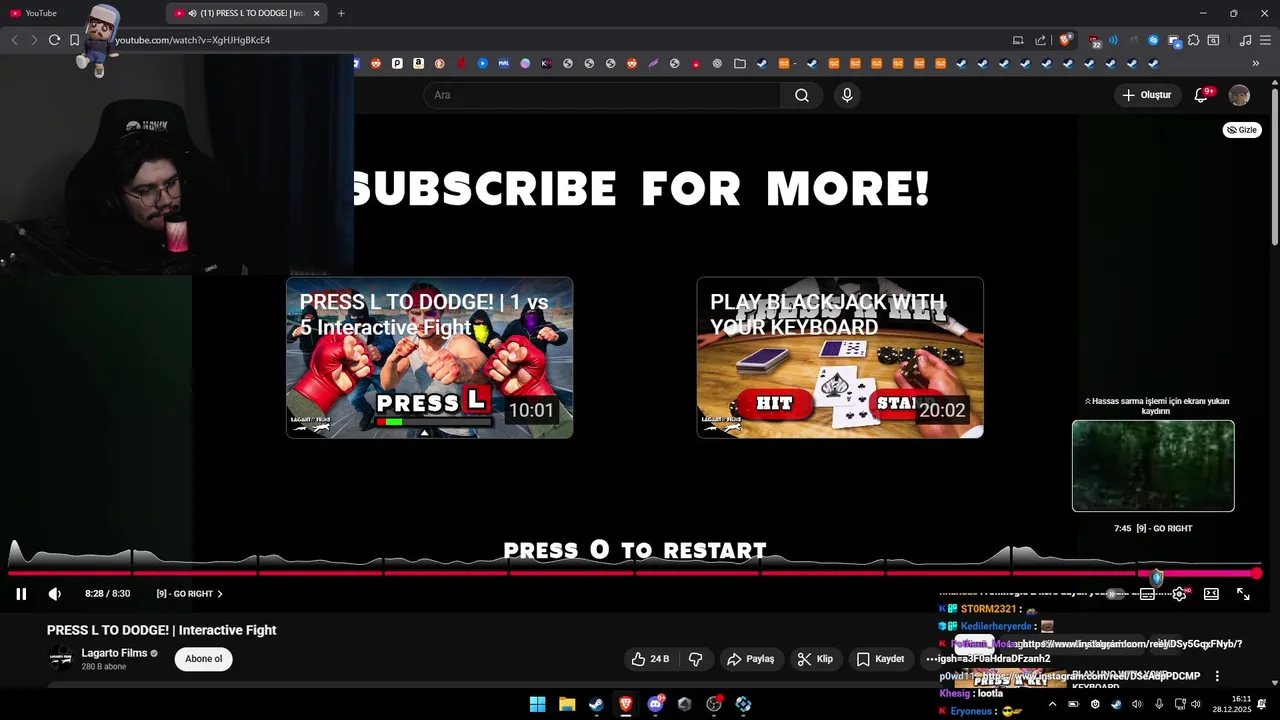1280x720 pixels.
Task: Click the '280 B abone' subscriber count
Action: coord(104,666)
